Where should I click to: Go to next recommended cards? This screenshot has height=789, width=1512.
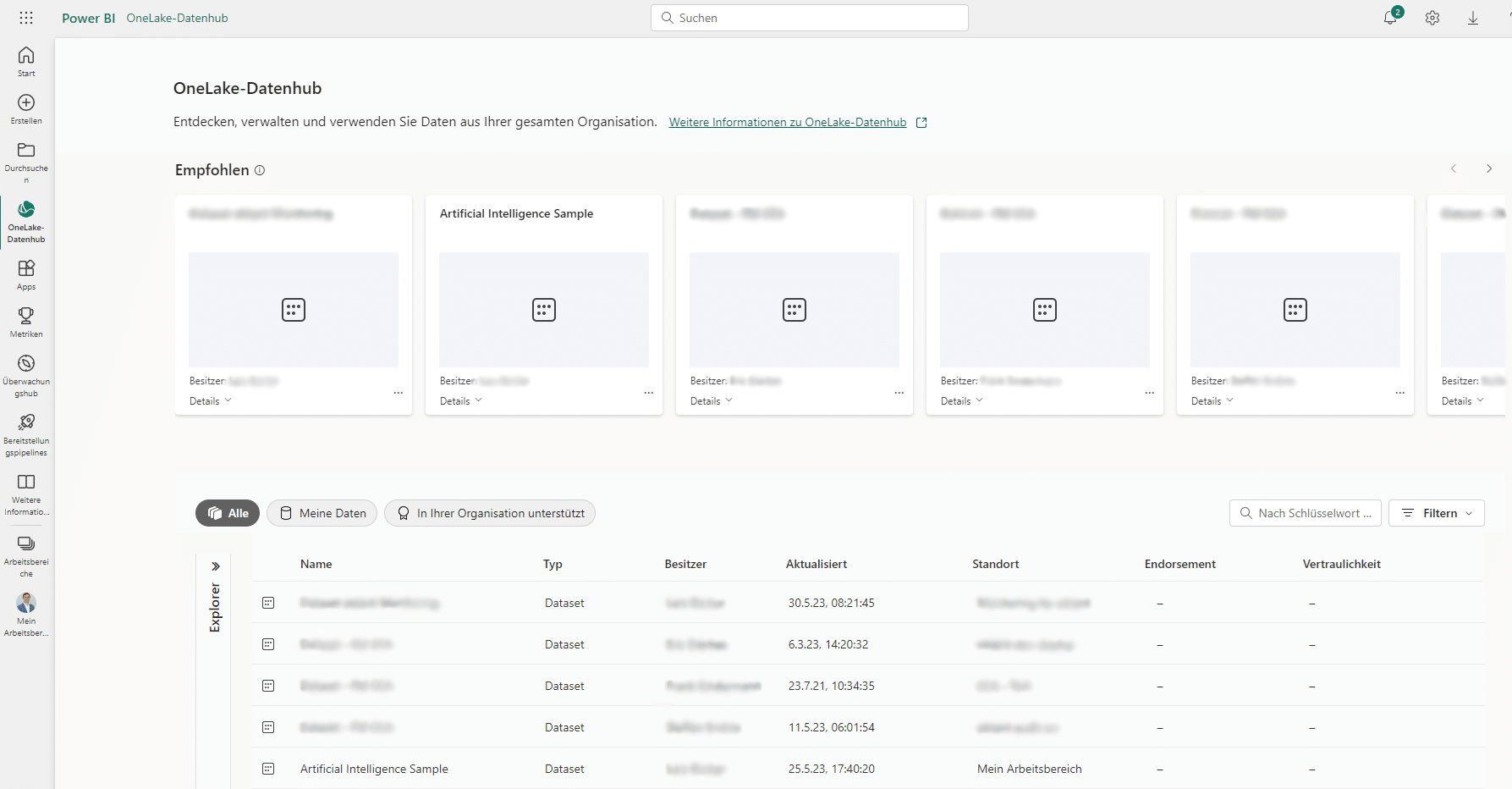pyautogui.click(x=1489, y=168)
